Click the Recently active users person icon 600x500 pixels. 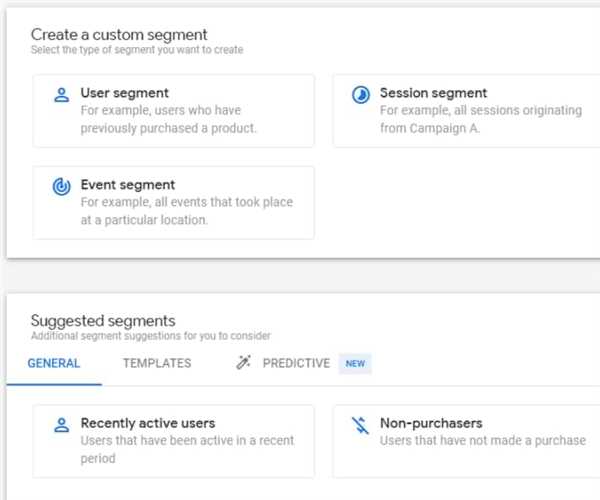point(62,425)
